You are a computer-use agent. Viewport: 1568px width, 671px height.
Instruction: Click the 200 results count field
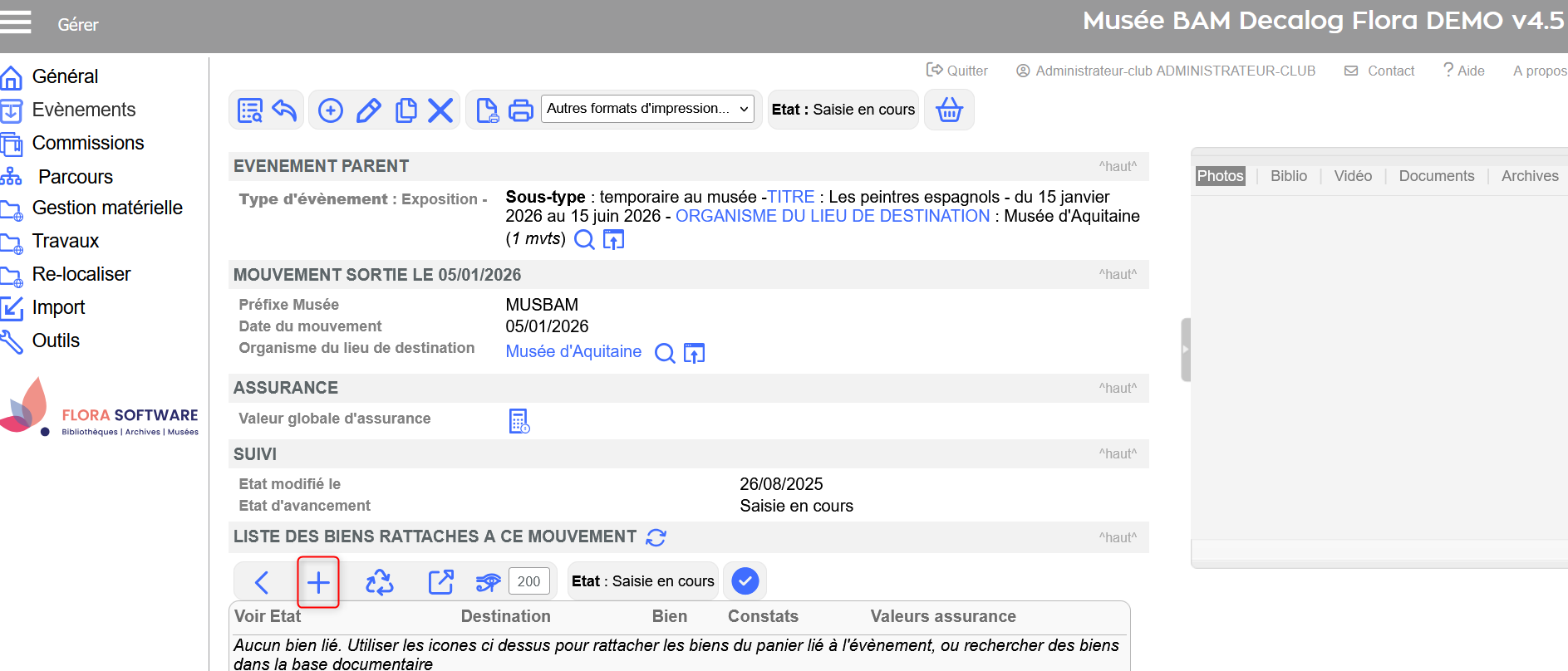tap(528, 581)
